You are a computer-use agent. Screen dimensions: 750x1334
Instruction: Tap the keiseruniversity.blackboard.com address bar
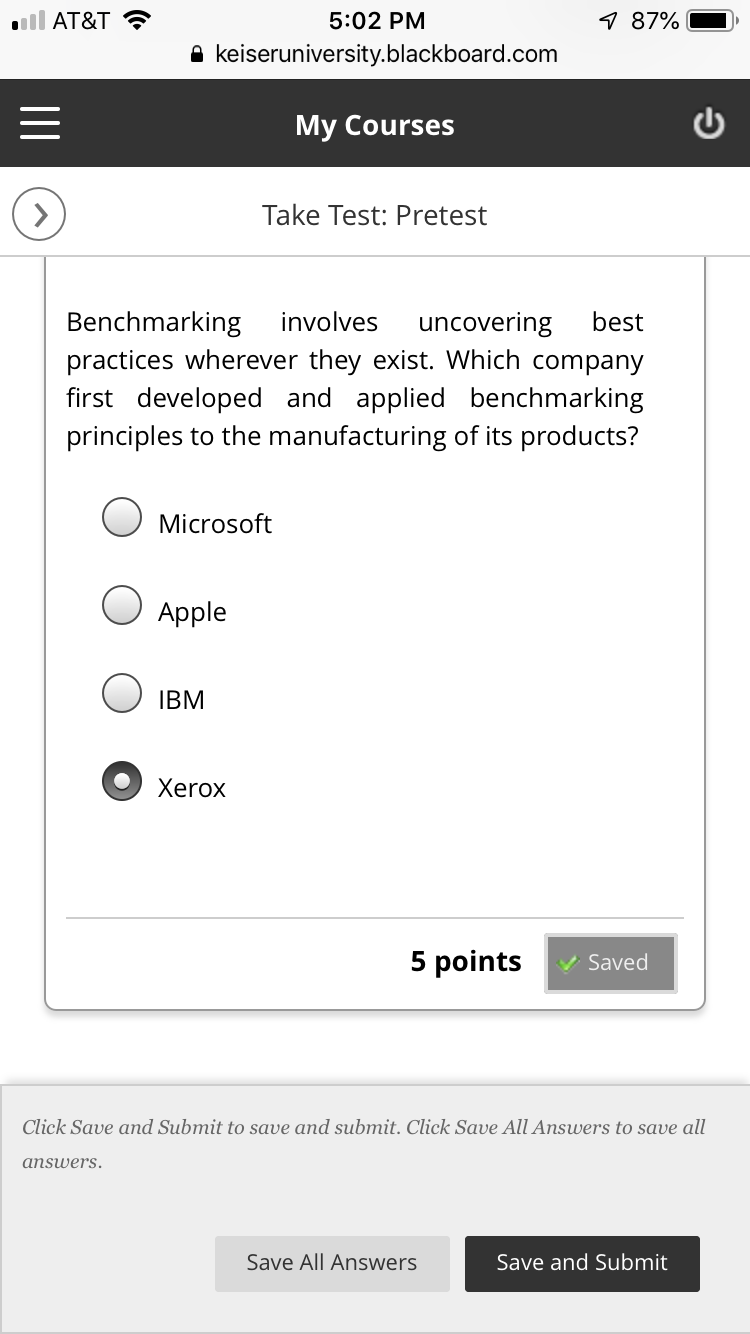click(385, 55)
